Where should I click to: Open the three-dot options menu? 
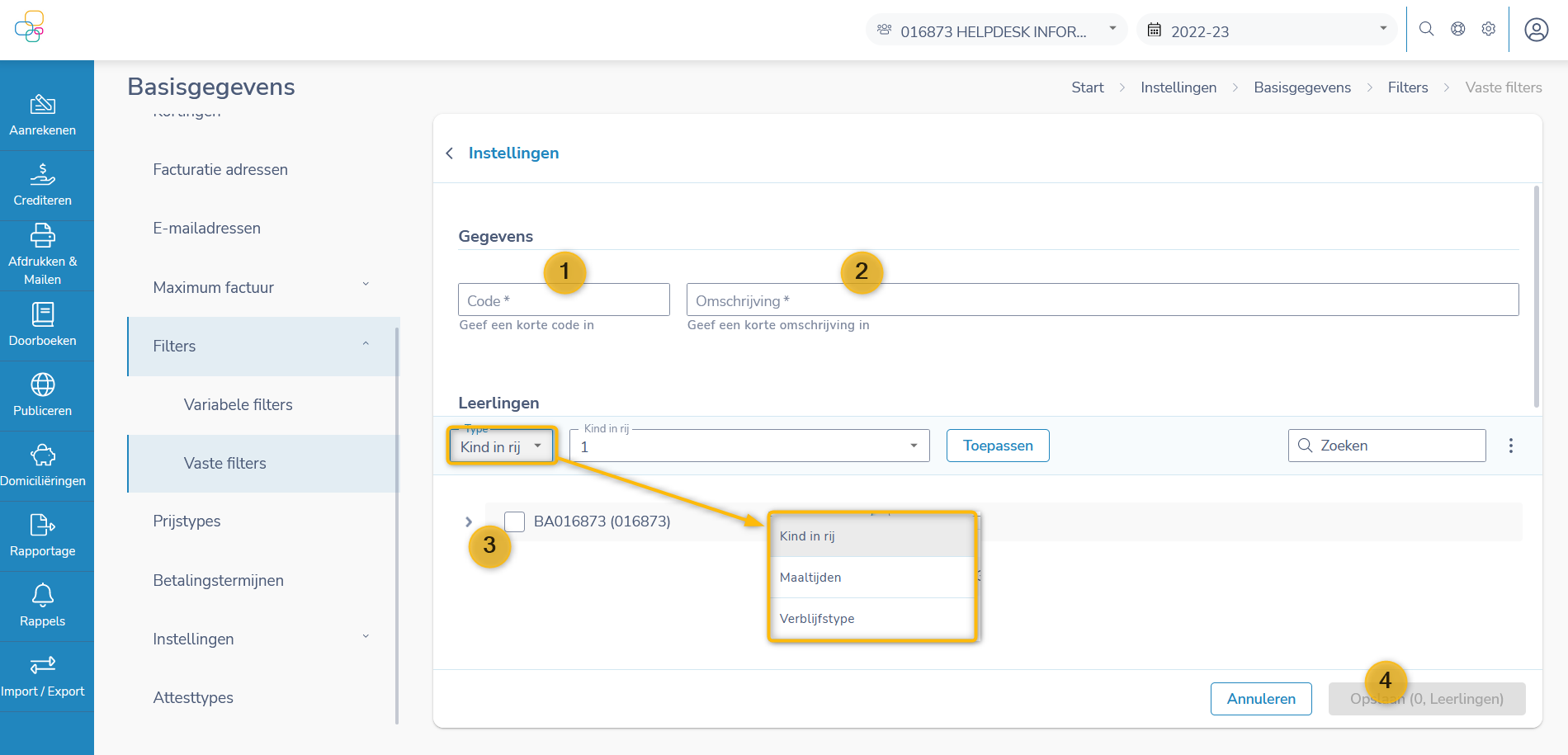pos(1511,446)
